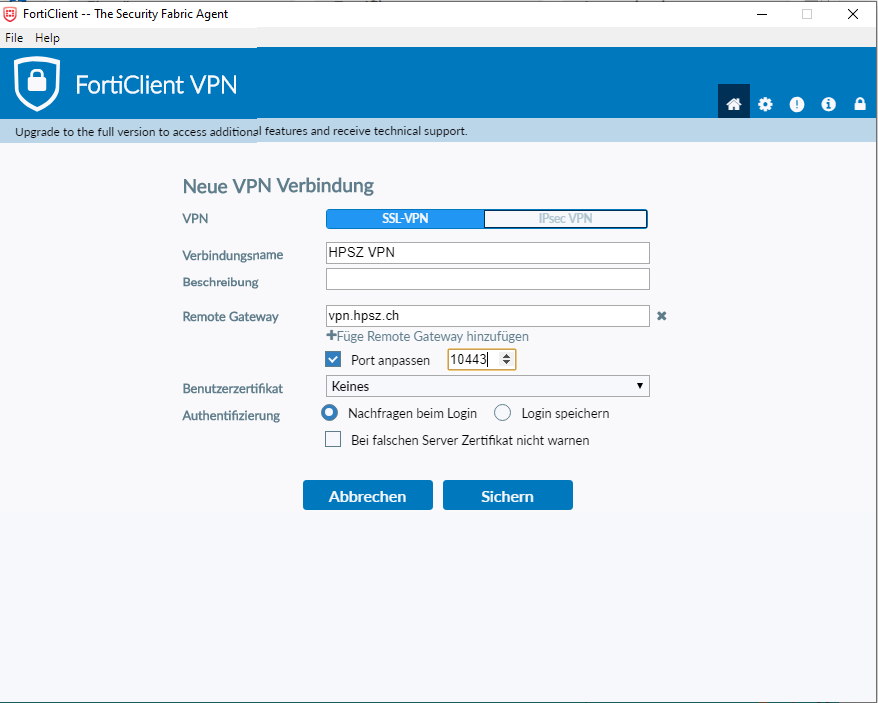Screen dimensions: 878x703
Task: Click the port number stepper arrows
Action: pyautogui.click(x=506, y=360)
